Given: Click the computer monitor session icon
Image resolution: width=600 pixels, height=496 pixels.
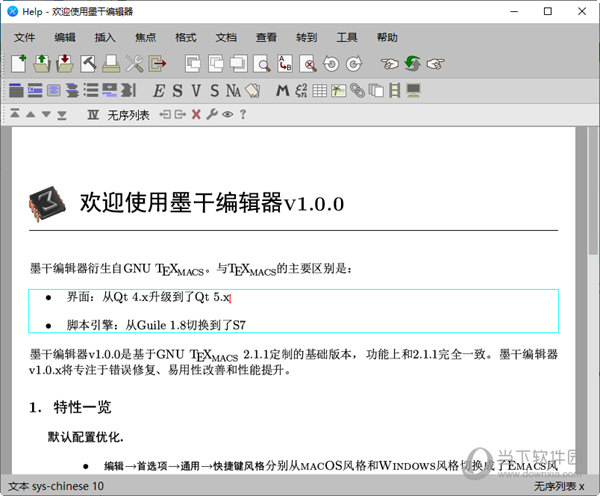Looking at the screenshot, I should click(414, 91).
